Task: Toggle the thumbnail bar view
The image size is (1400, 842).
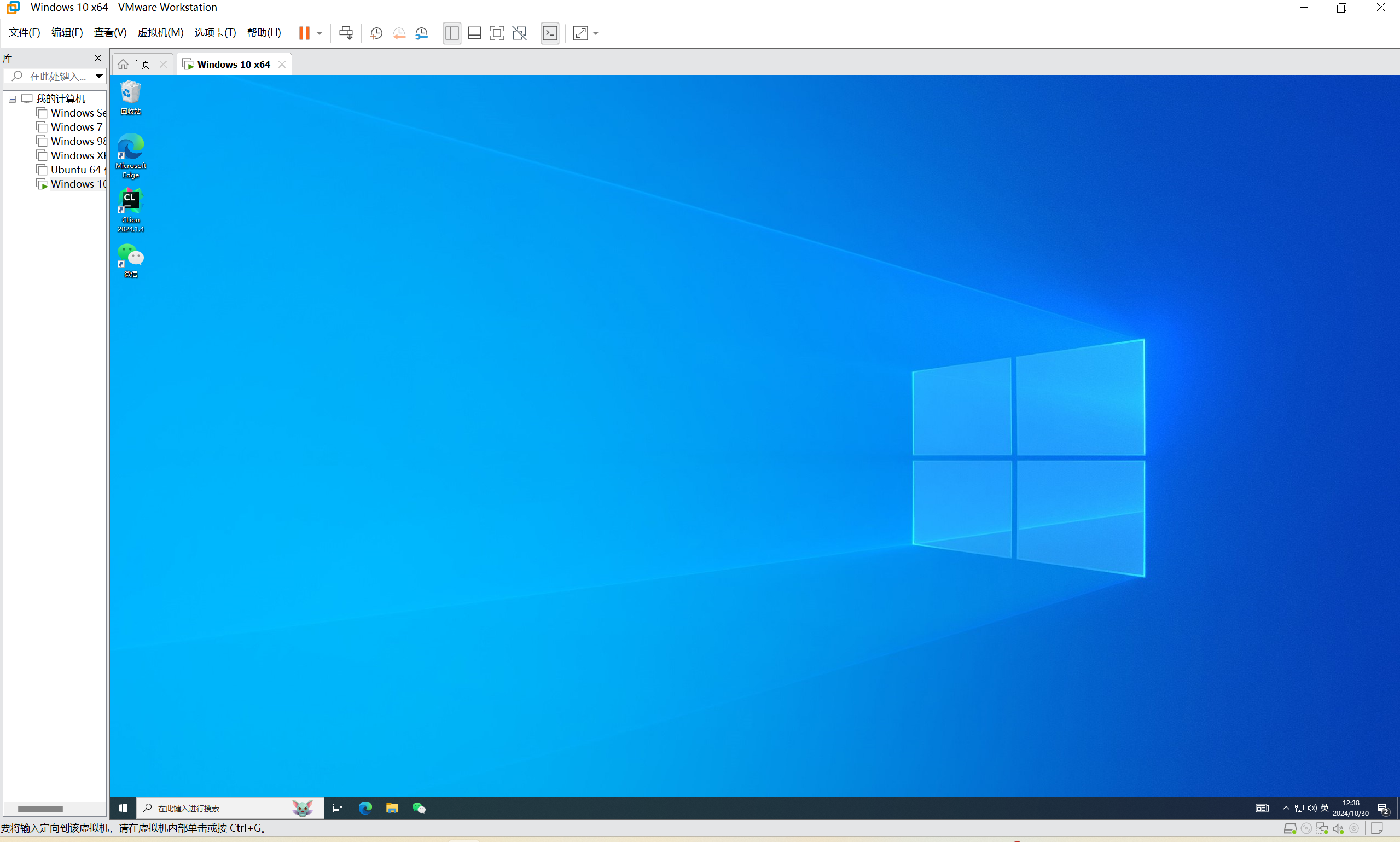Action: tap(474, 33)
